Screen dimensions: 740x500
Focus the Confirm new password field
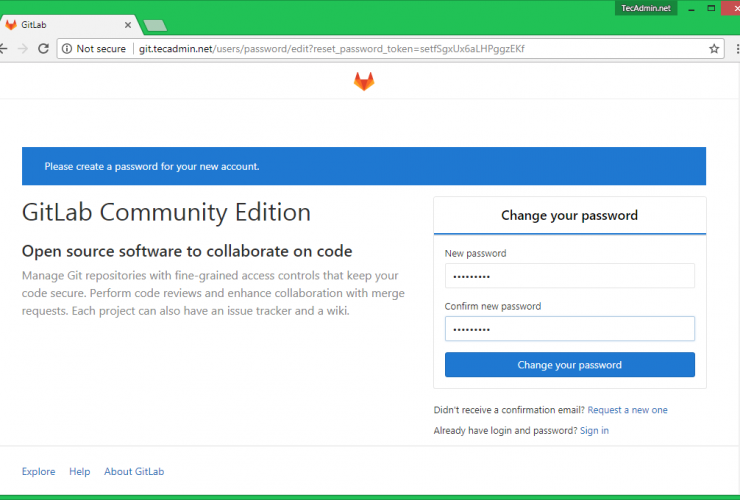pos(569,329)
